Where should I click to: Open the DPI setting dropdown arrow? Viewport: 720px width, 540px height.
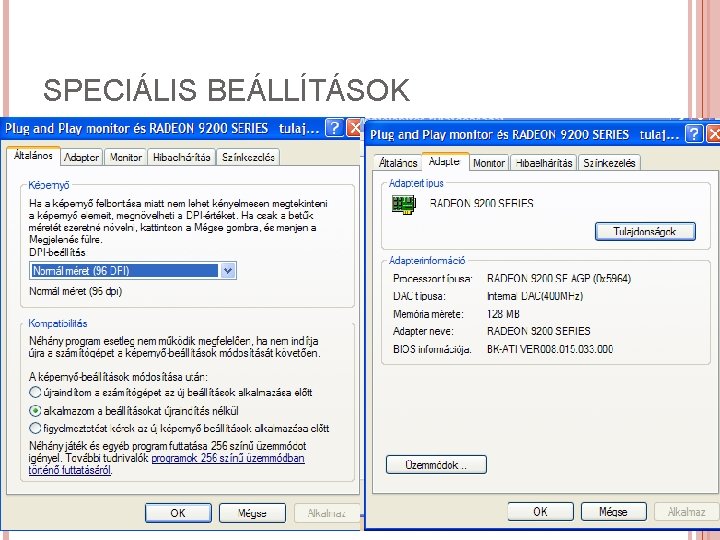(228, 271)
